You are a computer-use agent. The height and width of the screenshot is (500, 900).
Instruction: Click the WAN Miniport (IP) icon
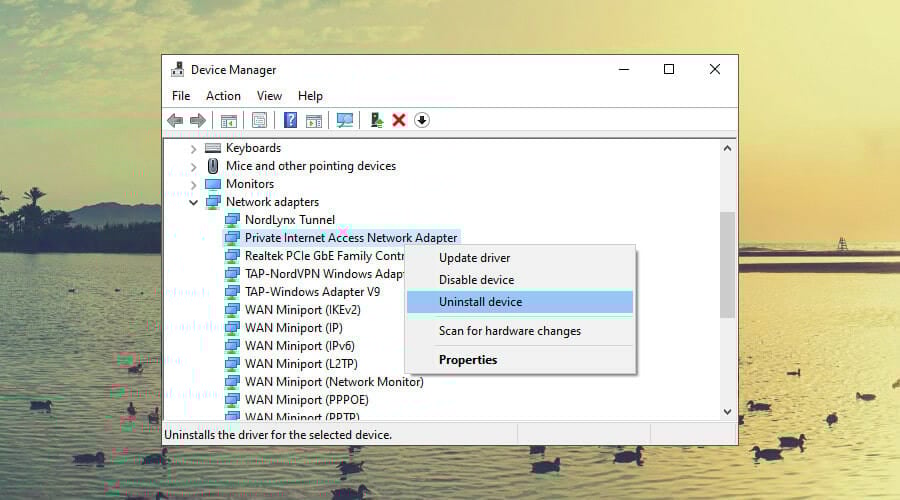[232, 328]
